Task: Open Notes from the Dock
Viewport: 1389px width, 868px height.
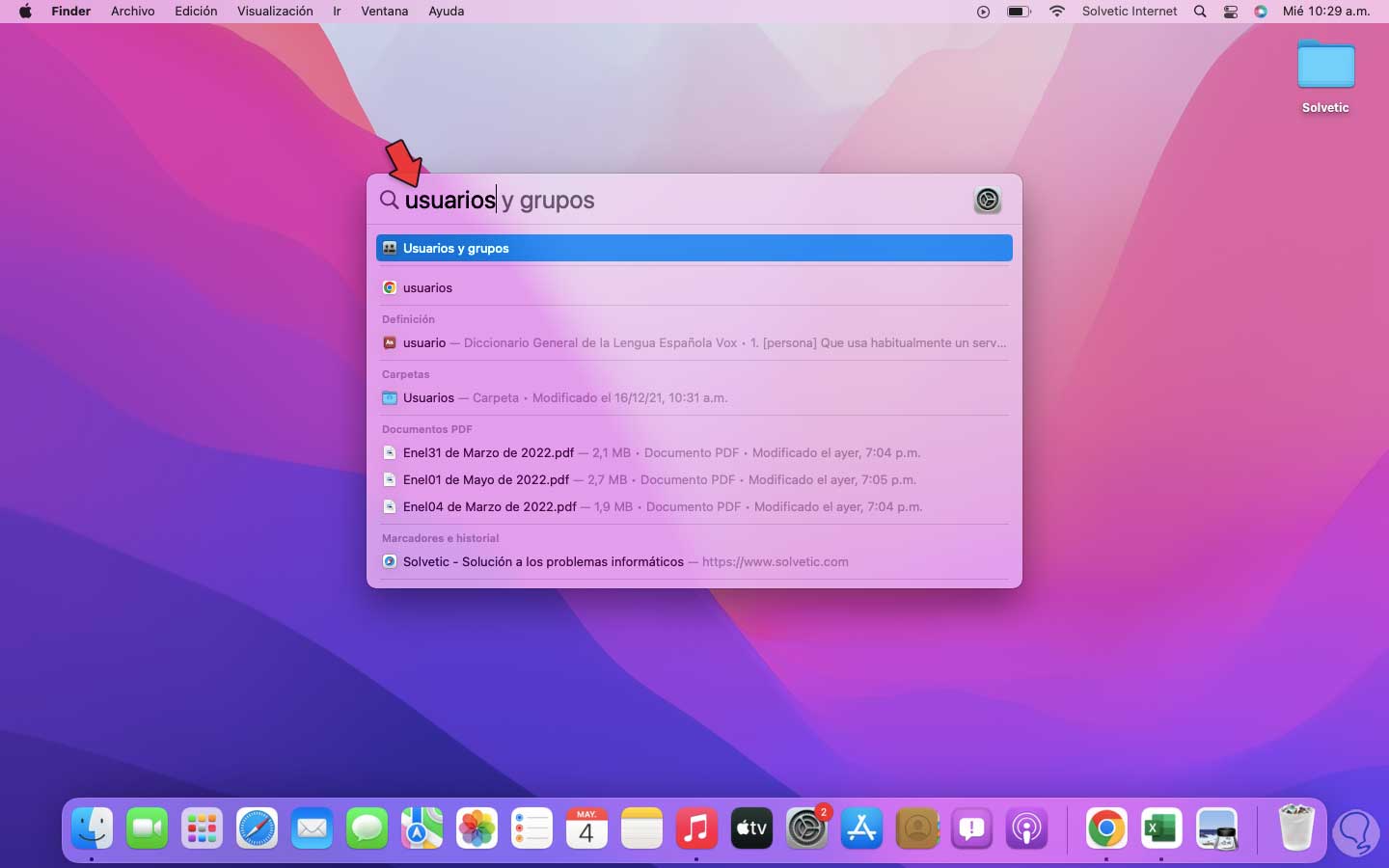Action: [641, 827]
